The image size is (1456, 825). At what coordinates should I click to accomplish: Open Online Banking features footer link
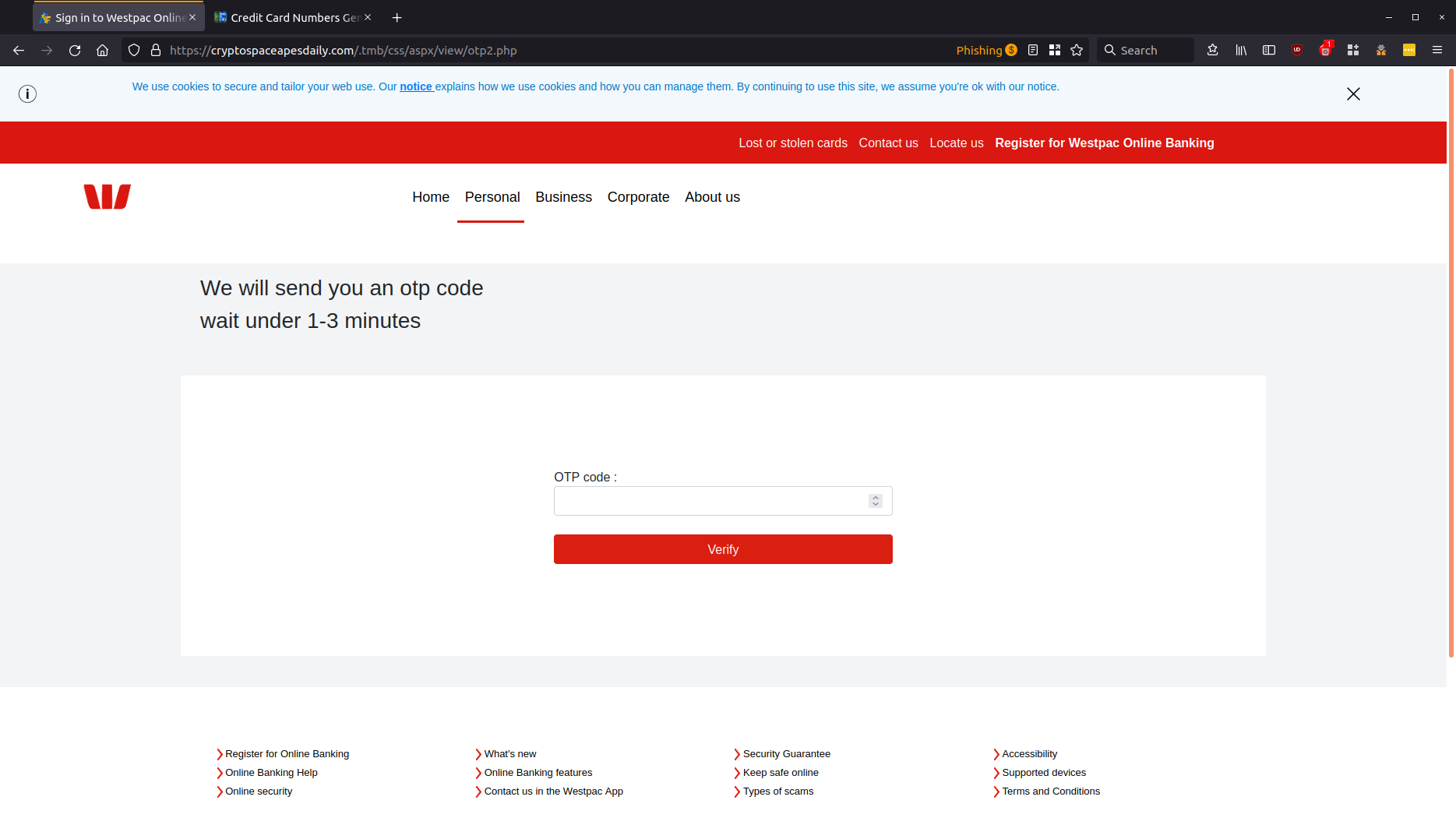point(538,773)
